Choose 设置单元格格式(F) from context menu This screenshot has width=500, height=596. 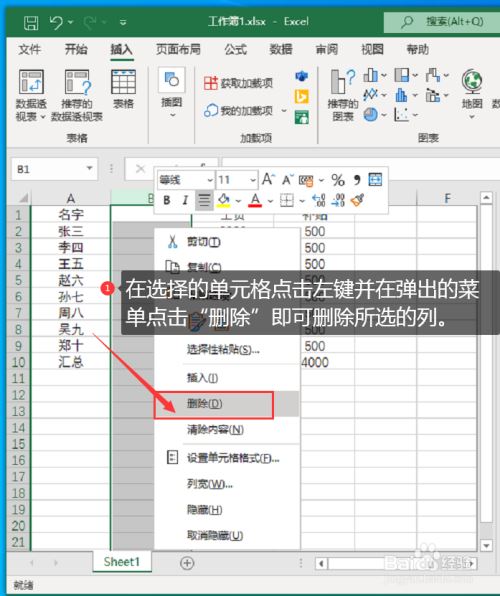point(227,458)
